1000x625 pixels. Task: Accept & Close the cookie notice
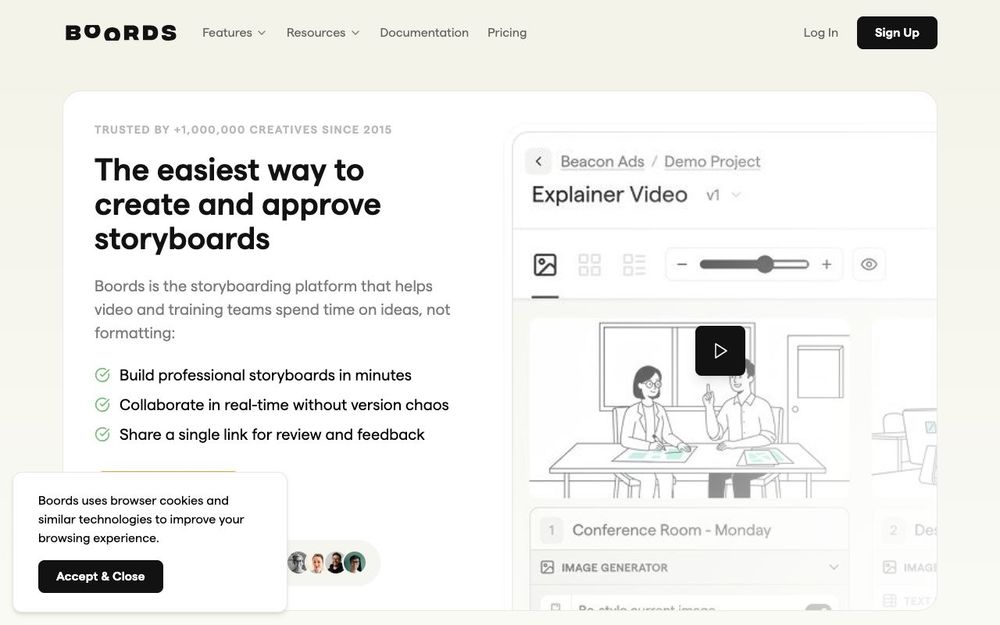pos(101,577)
